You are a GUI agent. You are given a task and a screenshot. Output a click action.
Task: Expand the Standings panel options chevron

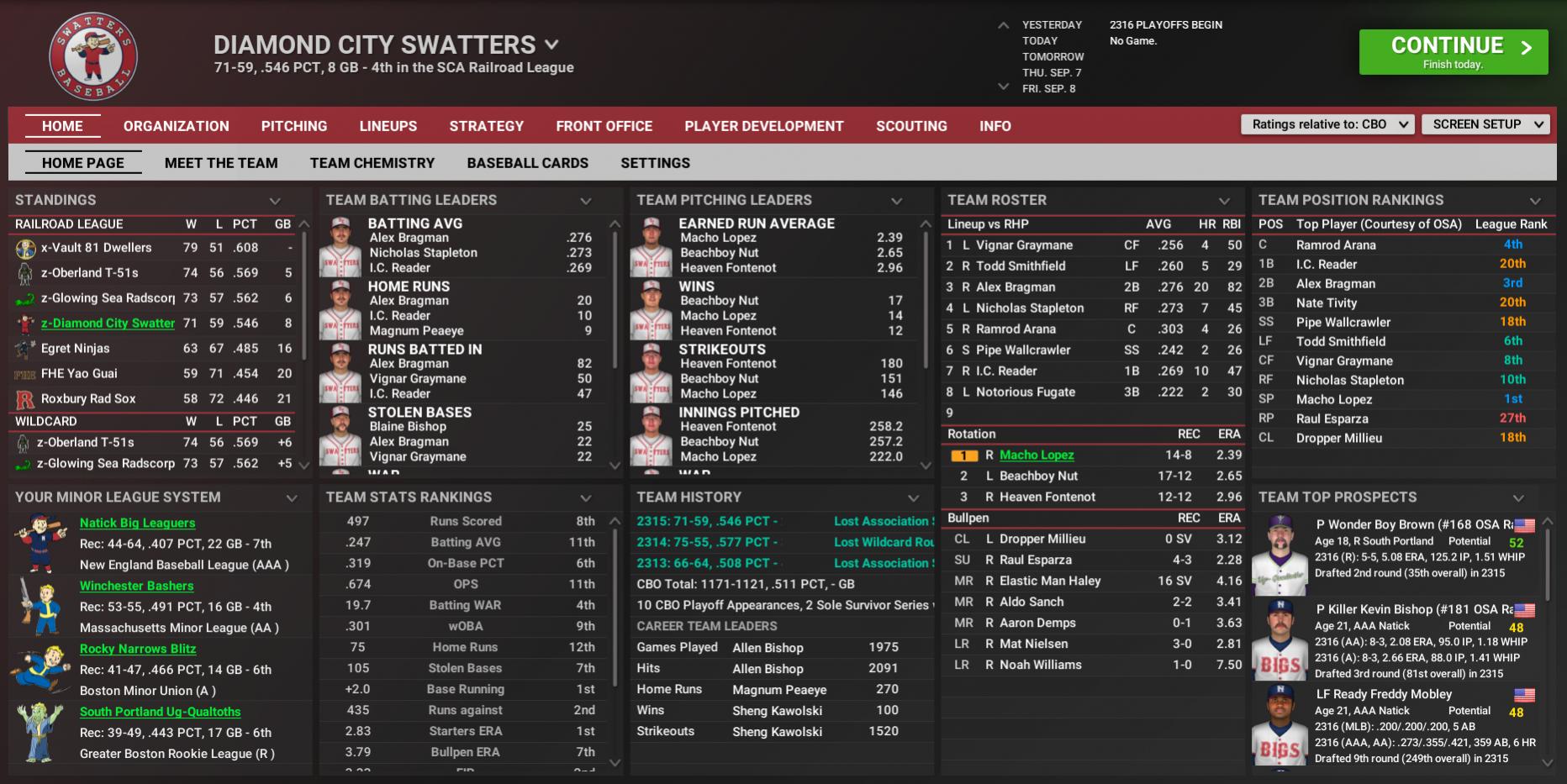point(275,201)
